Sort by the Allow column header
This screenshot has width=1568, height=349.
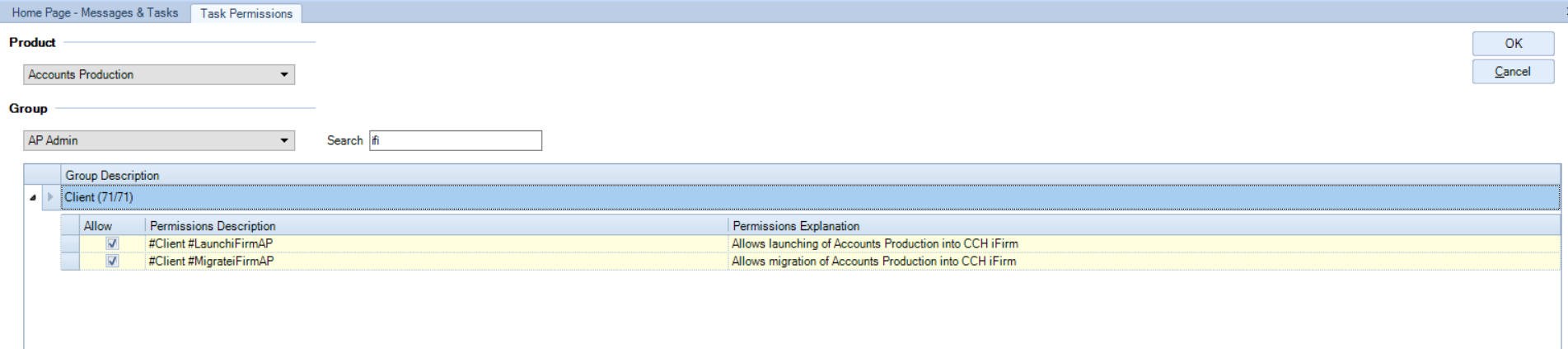[x=113, y=226]
